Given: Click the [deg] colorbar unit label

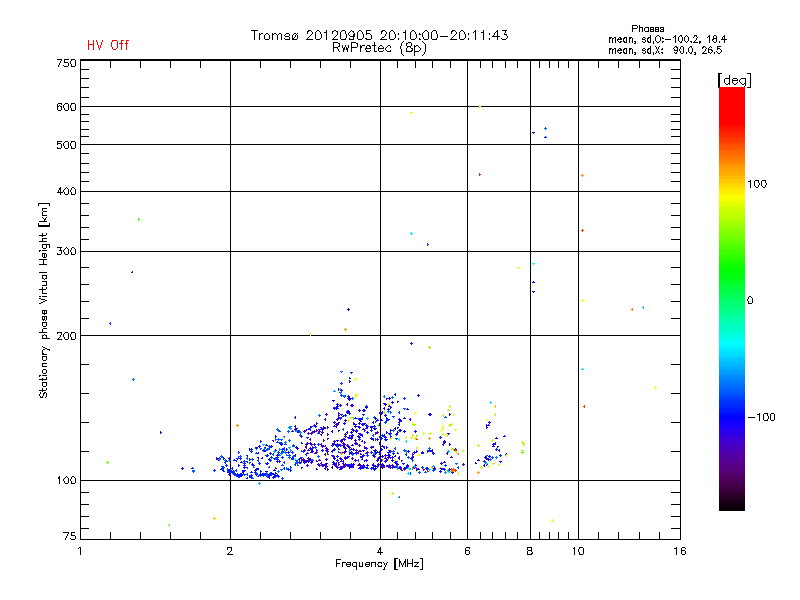Looking at the screenshot, I should 734,80.
